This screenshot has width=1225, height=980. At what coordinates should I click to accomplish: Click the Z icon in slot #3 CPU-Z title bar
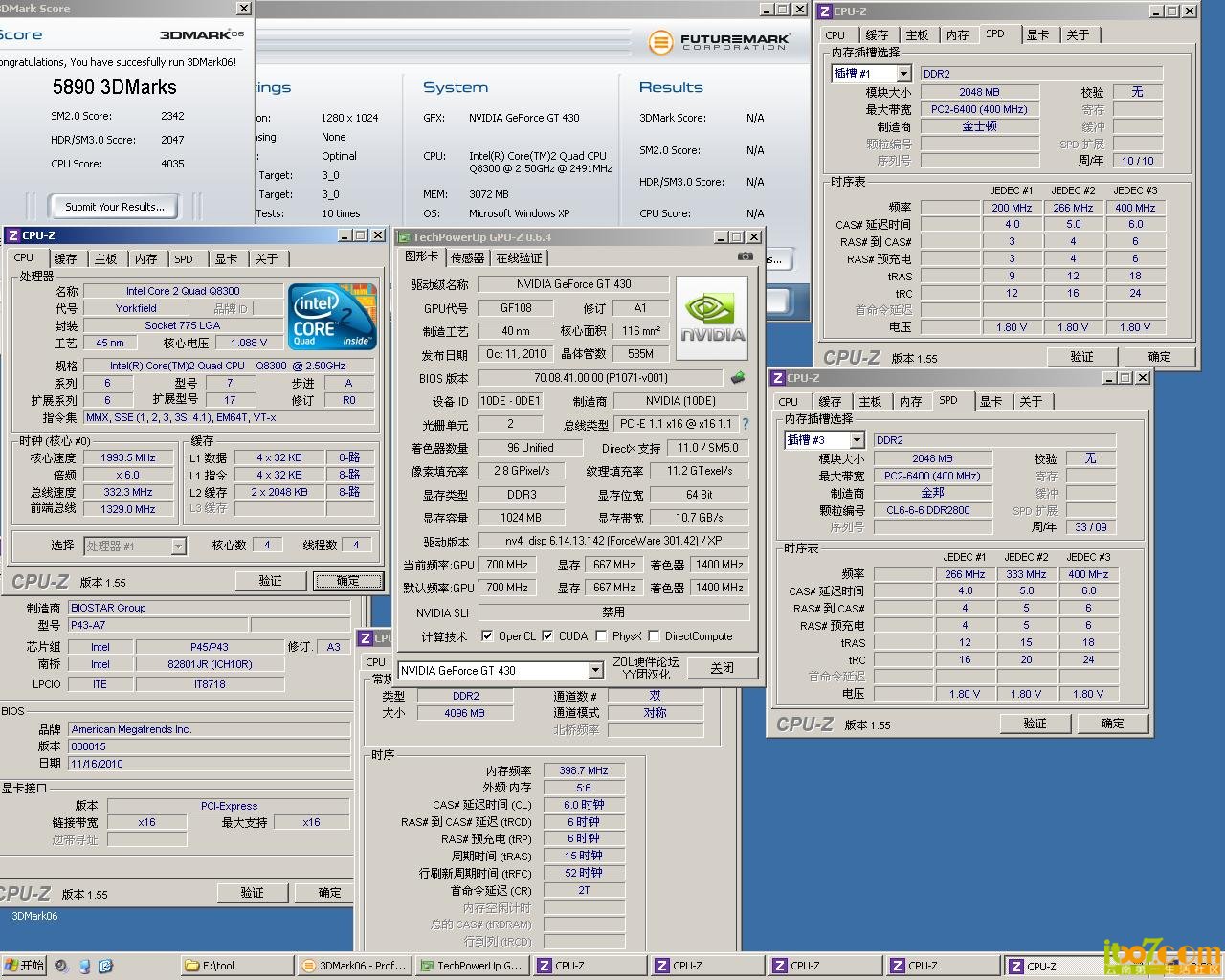coord(778,378)
